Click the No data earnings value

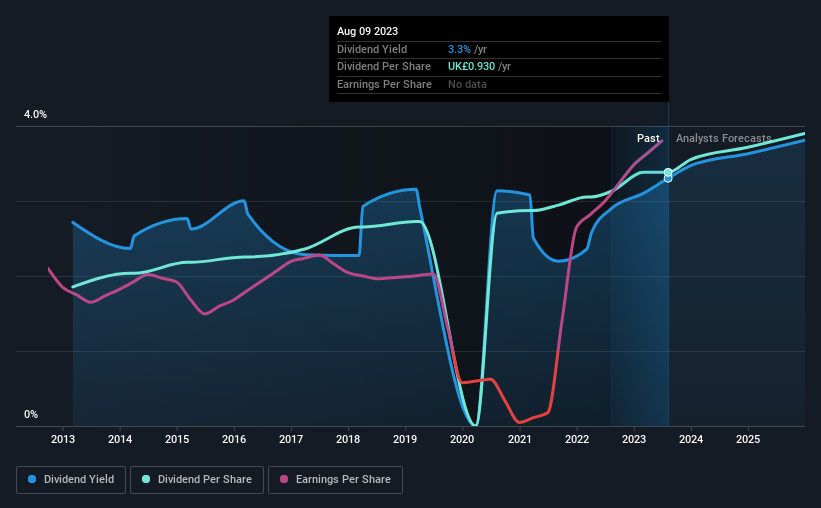tap(467, 84)
